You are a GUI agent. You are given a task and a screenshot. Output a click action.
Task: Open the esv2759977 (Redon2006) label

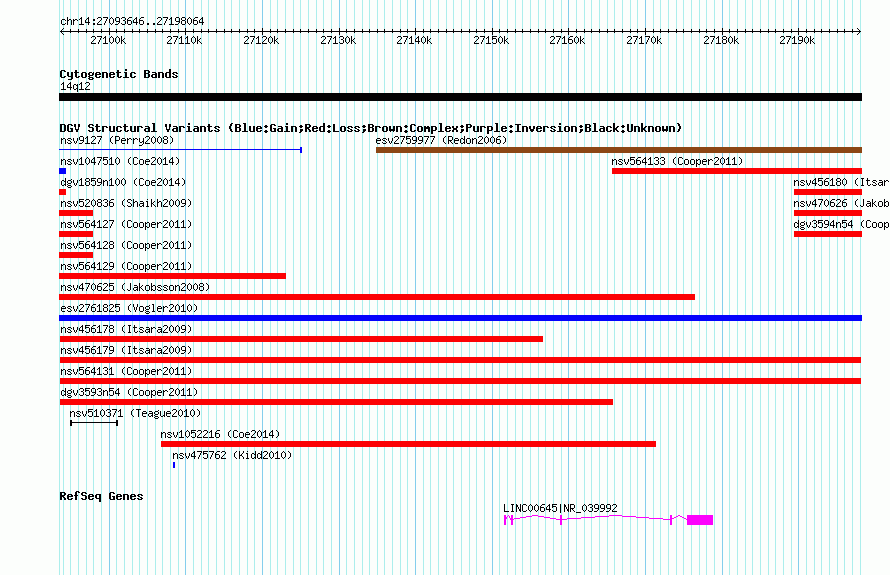point(441,140)
